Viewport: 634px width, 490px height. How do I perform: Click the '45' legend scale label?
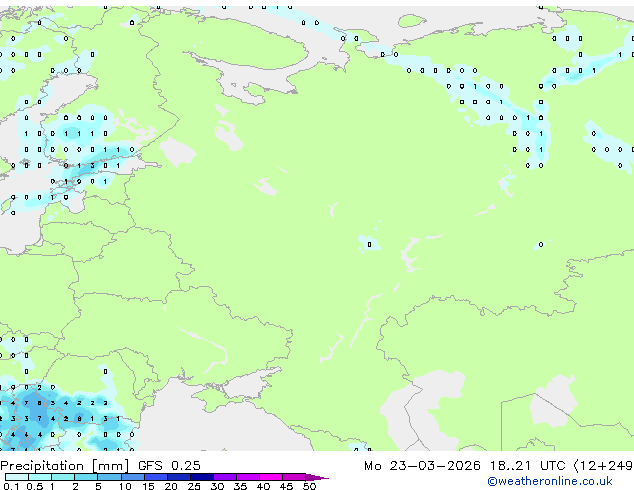tap(286, 486)
